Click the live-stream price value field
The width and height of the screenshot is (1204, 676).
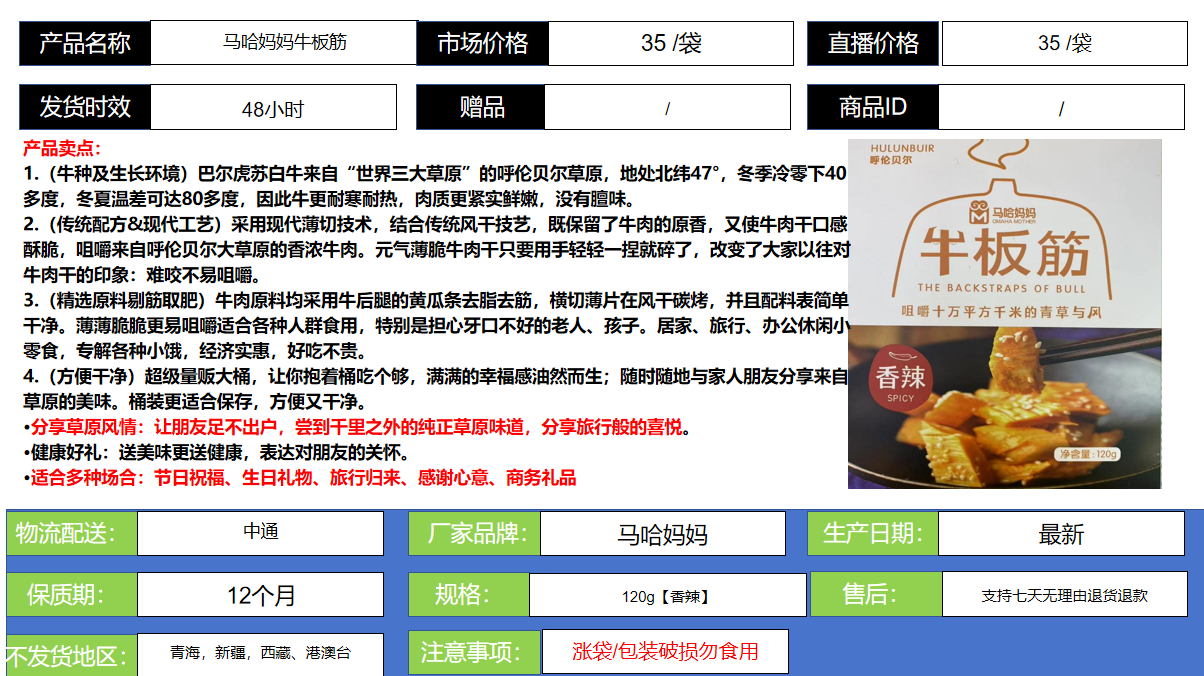click(x=1064, y=43)
